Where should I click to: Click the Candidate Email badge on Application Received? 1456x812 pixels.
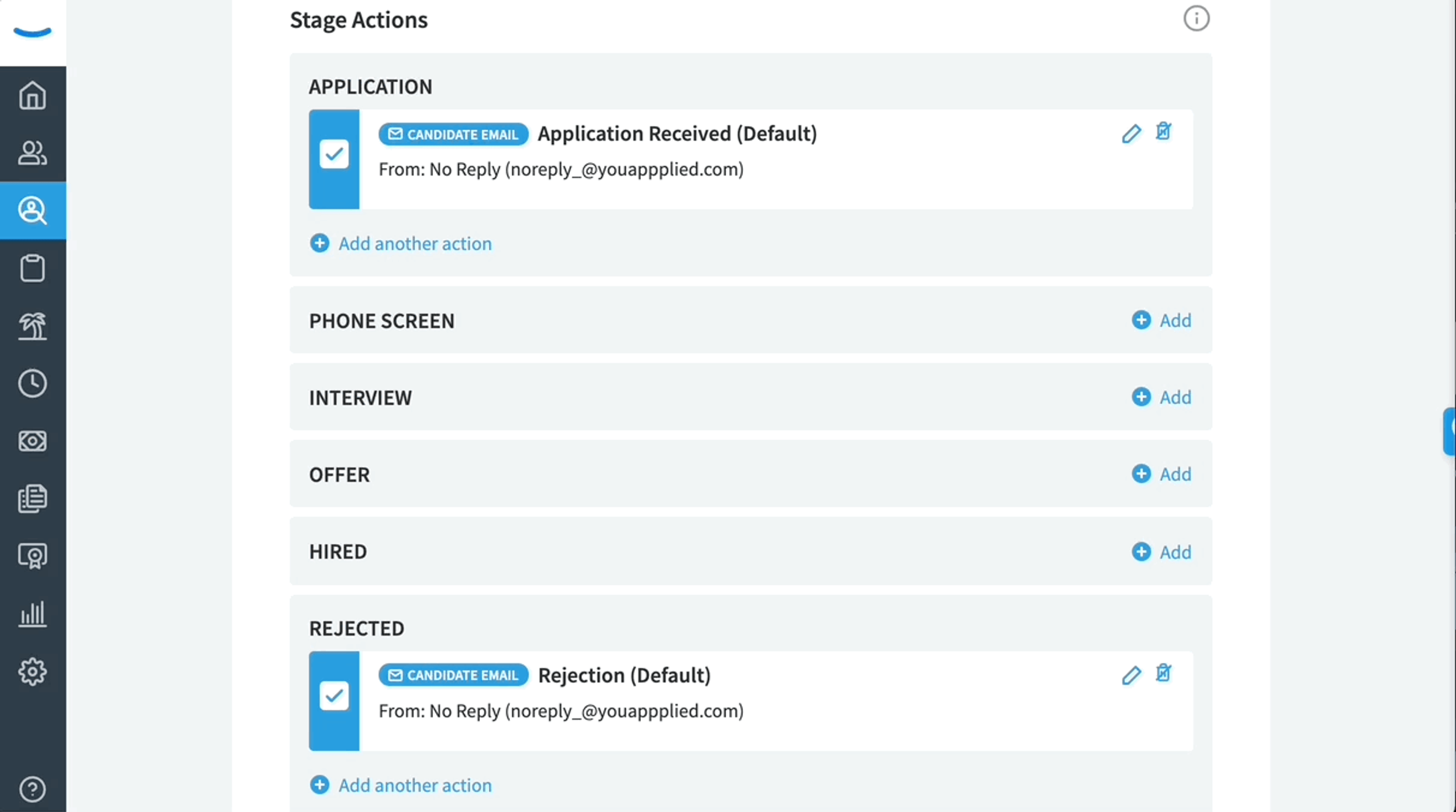click(453, 134)
